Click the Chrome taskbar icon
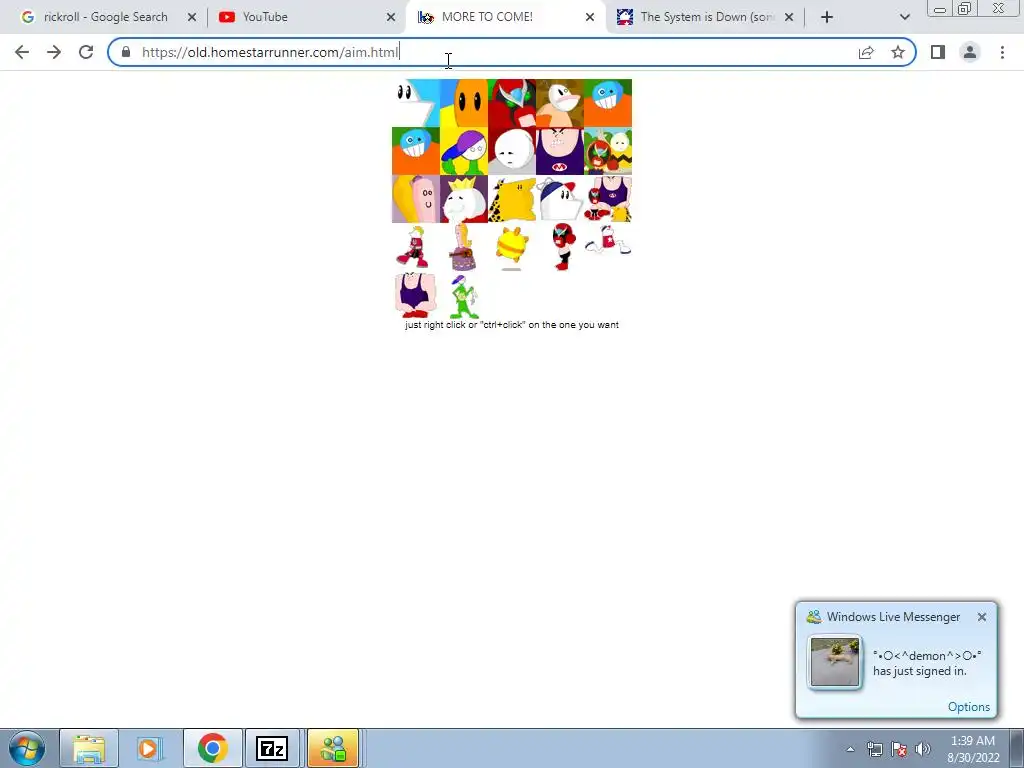 click(212, 748)
